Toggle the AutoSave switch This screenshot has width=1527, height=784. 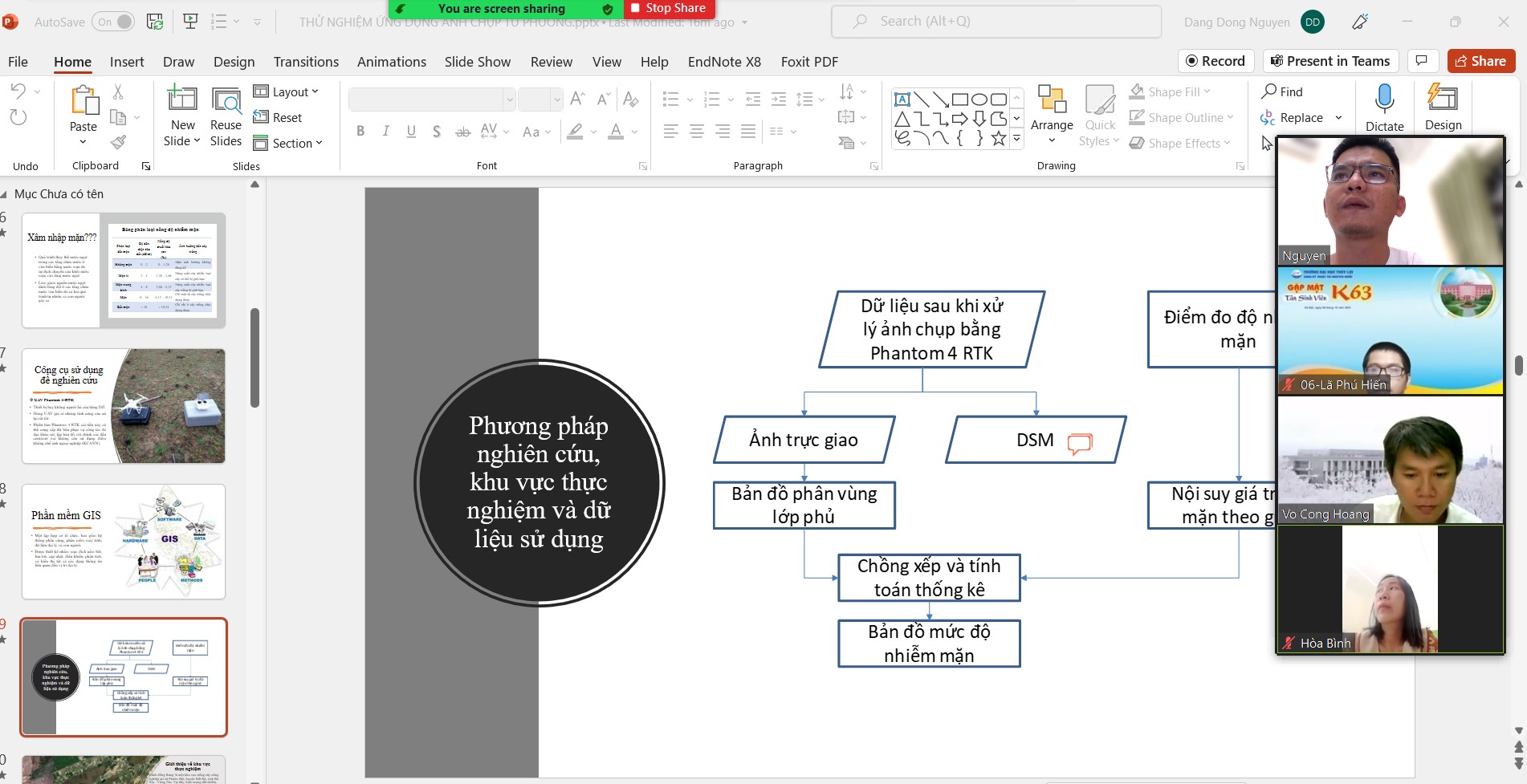[x=113, y=22]
